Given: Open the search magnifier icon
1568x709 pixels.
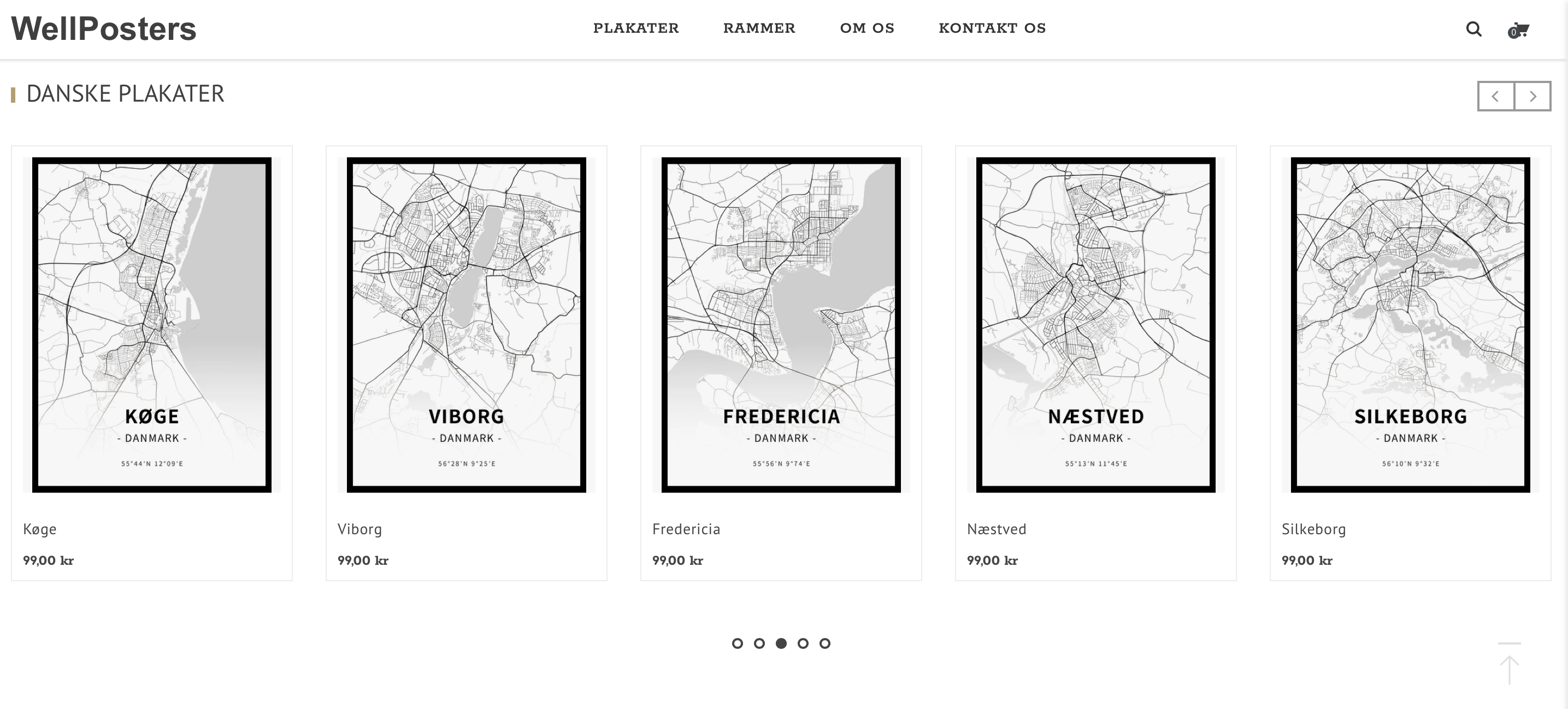Looking at the screenshot, I should click(1473, 28).
